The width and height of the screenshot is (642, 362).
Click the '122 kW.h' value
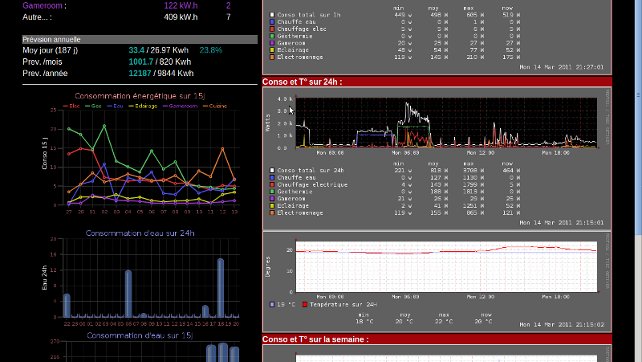181,6
